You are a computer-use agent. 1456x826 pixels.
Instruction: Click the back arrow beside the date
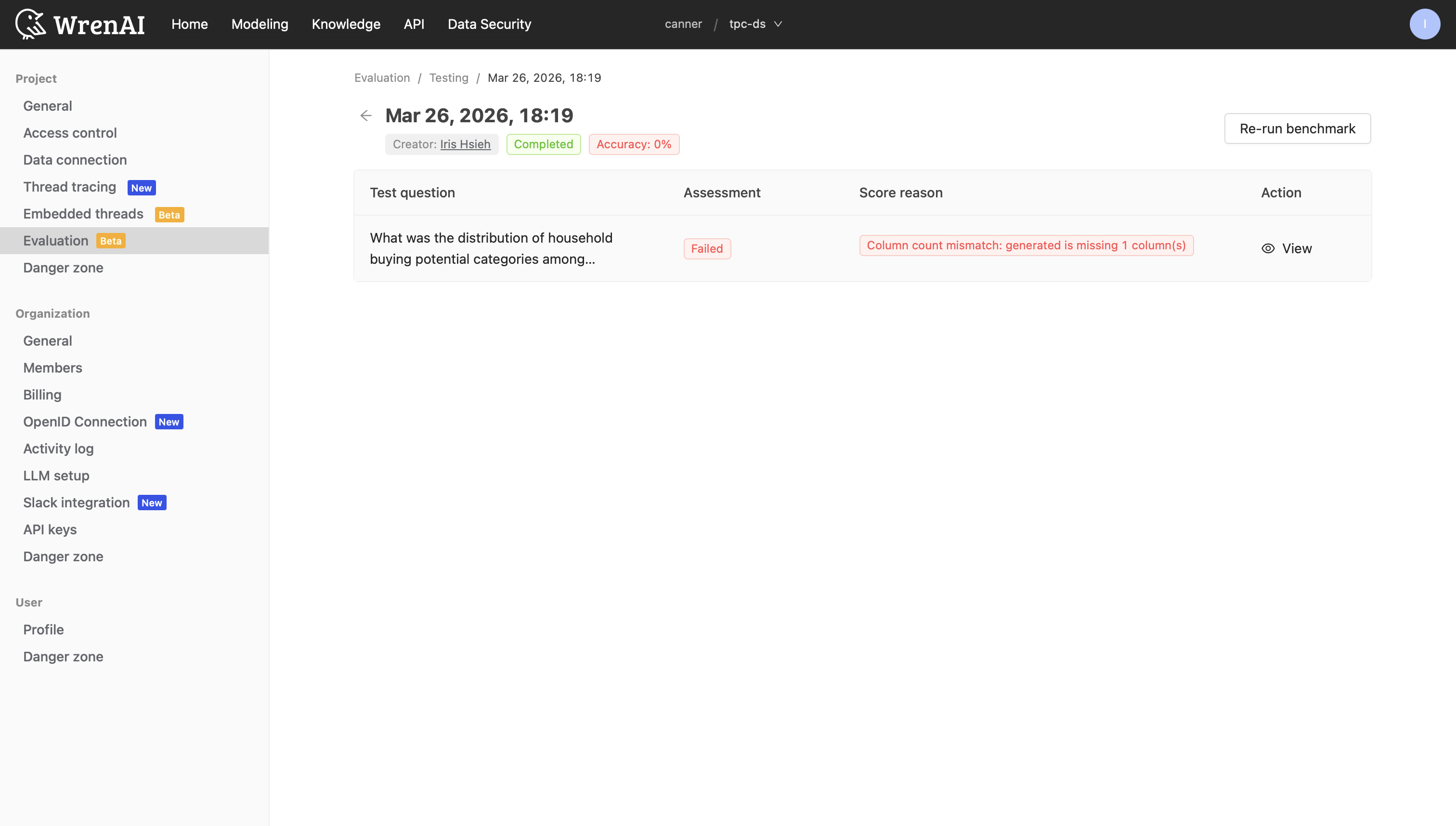(366, 115)
